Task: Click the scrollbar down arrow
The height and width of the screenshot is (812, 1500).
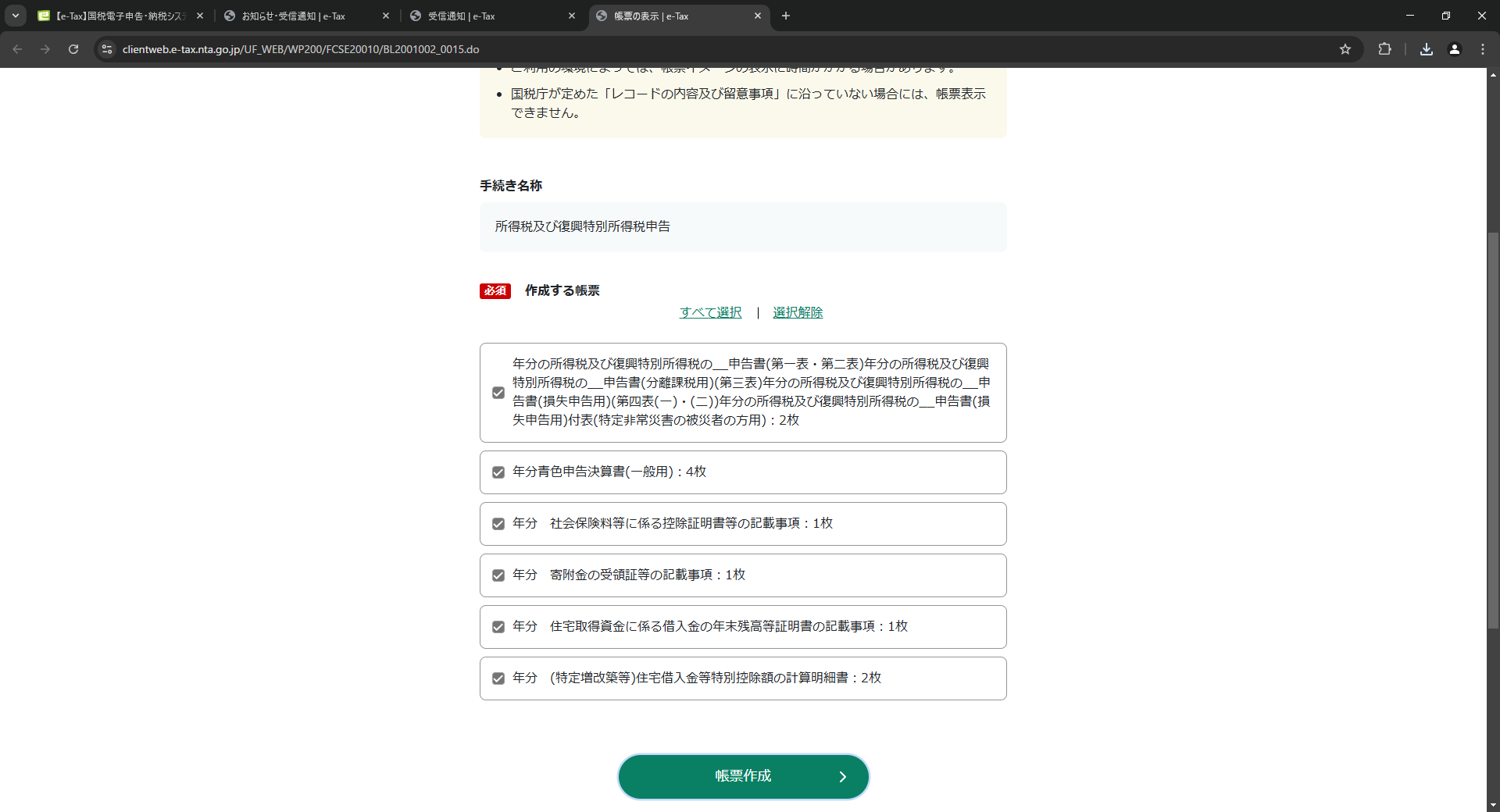Action: coord(1493,805)
